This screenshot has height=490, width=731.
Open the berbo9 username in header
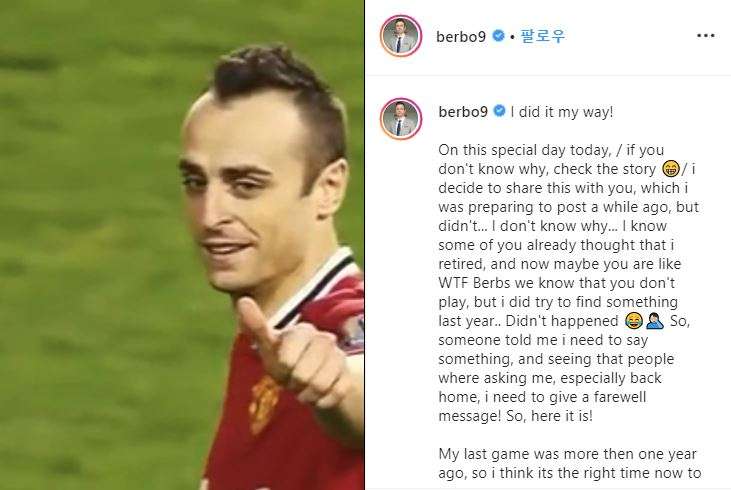coord(461,36)
